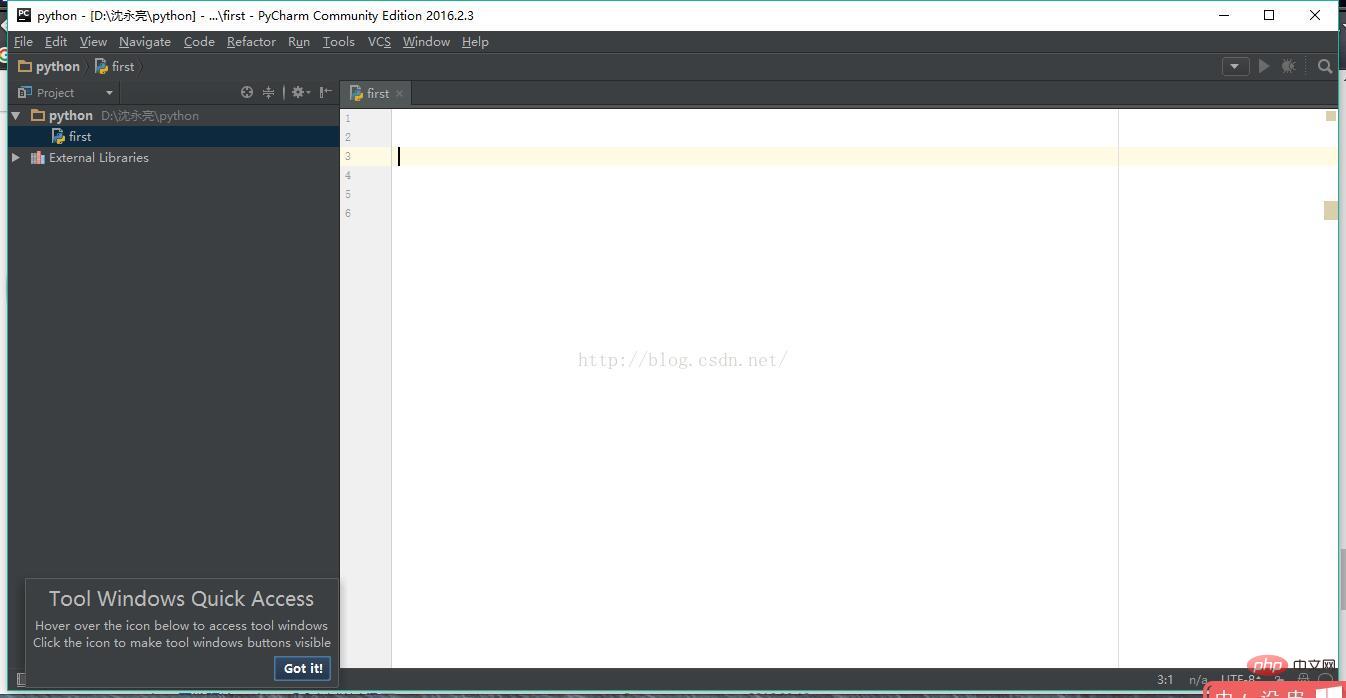Select the python root folder in tree
This screenshot has width=1346, height=698.
click(x=174, y=116)
